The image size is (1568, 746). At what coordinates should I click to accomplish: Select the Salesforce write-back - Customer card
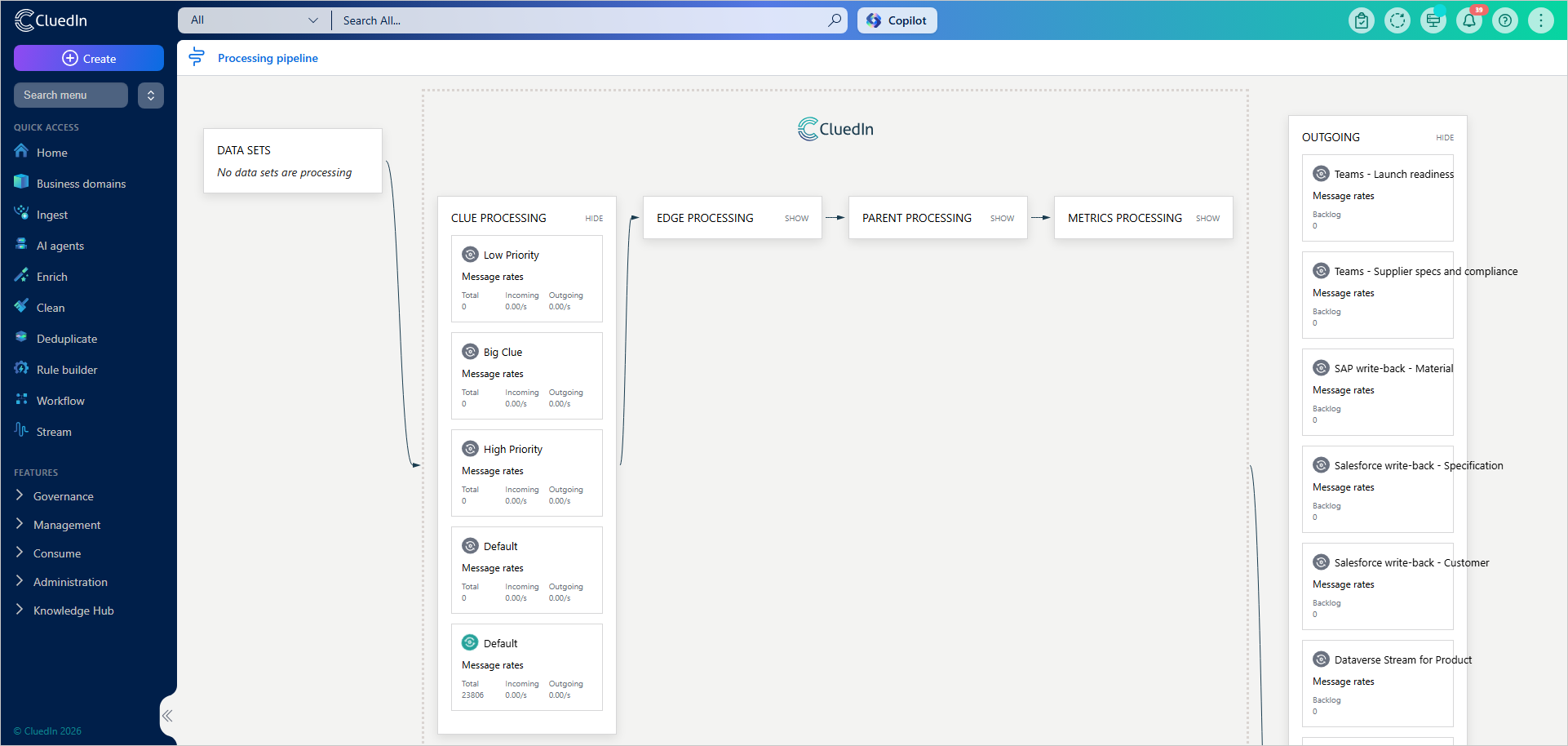[x=1378, y=586]
